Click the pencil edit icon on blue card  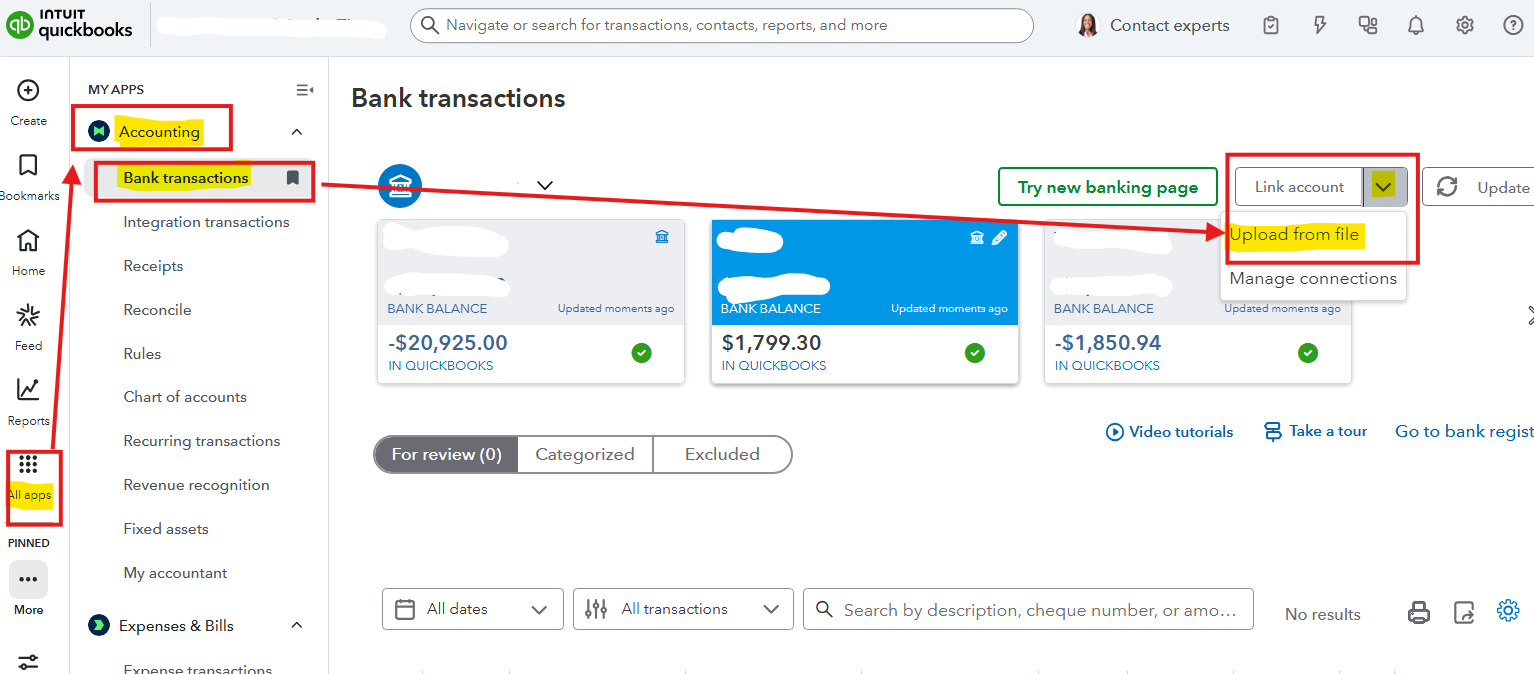click(x=998, y=238)
